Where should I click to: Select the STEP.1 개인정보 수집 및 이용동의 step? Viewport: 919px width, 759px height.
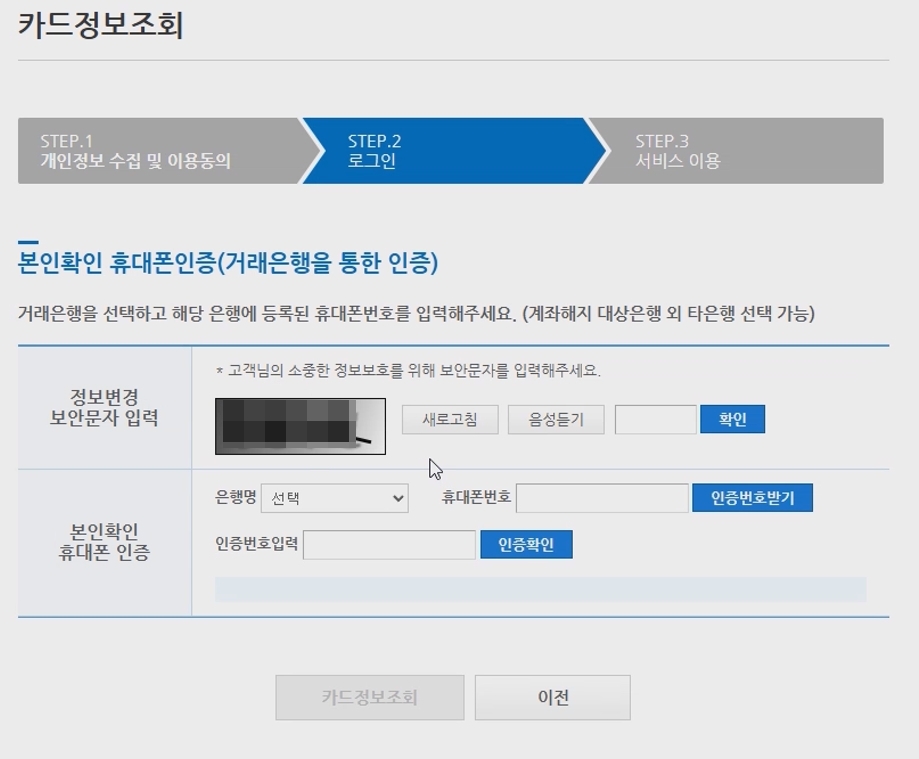[140, 151]
